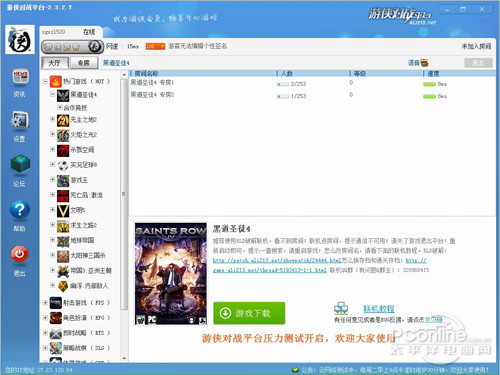Click the Saints Row 4 tree icon

click(x=63, y=95)
